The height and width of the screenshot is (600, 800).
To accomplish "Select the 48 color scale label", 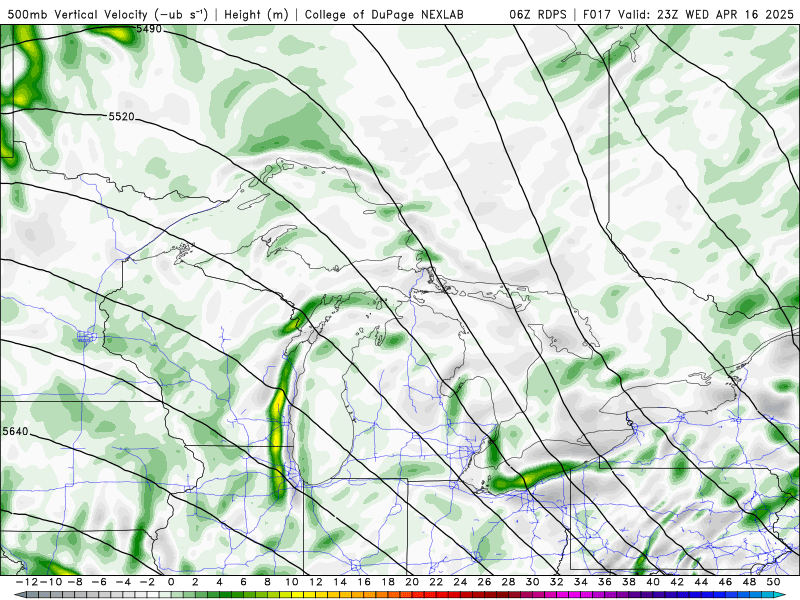I will (x=750, y=582).
